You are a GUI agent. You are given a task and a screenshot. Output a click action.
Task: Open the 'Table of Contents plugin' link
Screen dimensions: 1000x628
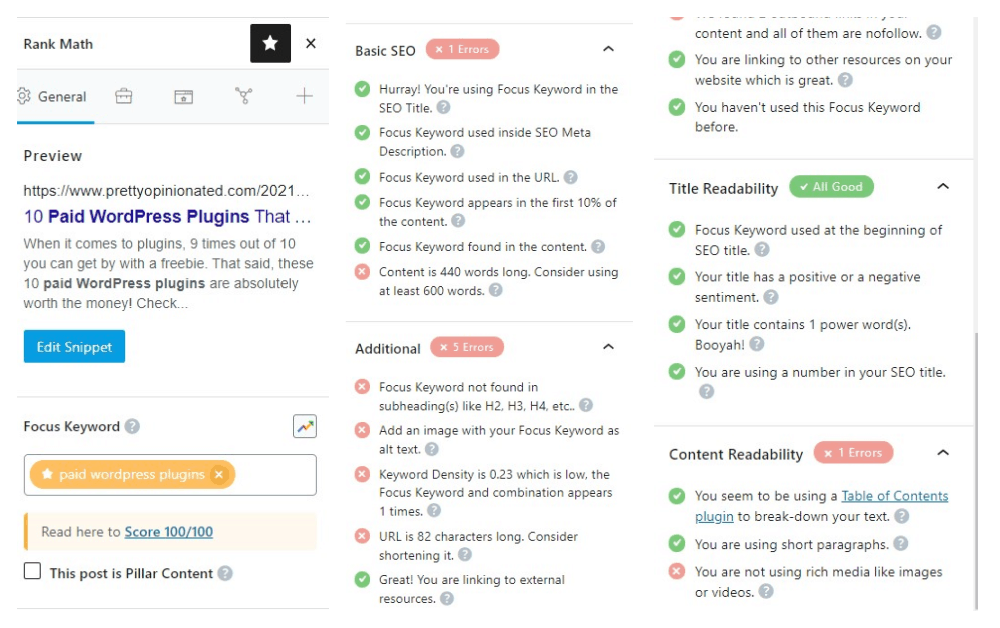point(821,506)
